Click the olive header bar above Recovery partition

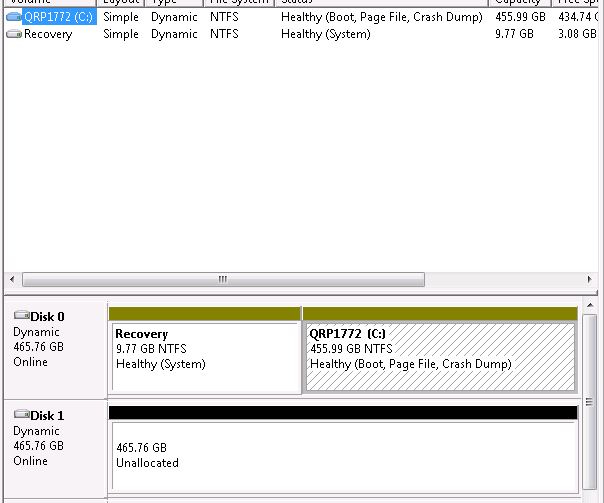pyautogui.click(x=205, y=314)
